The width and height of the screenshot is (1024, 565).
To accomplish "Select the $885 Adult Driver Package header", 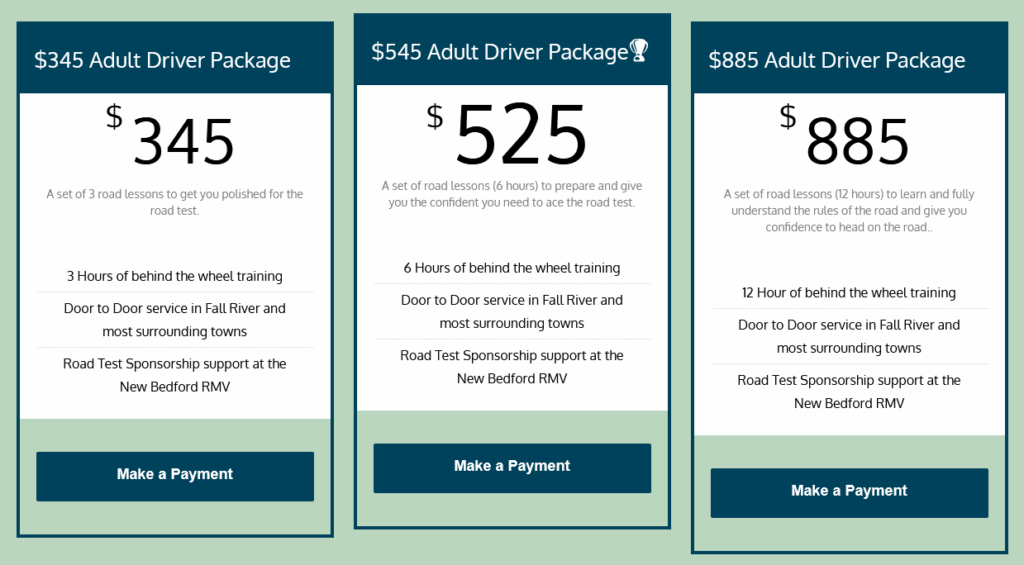I will click(837, 60).
